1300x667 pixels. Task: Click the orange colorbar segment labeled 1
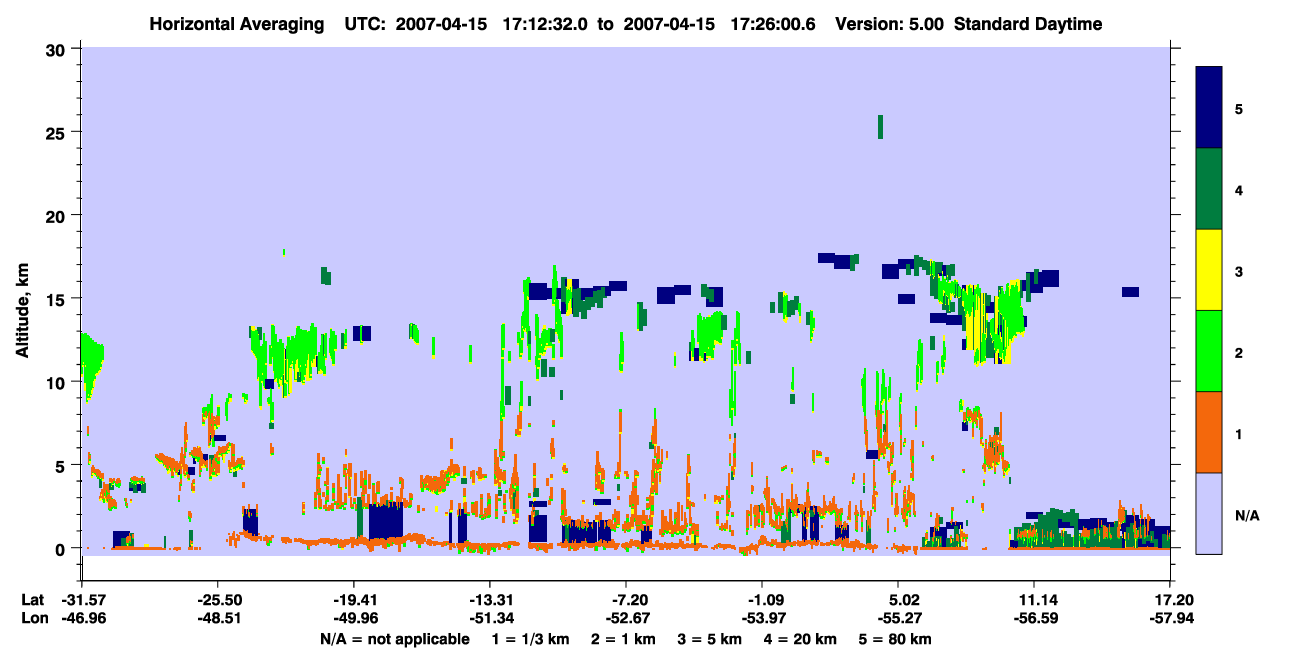point(1209,432)
